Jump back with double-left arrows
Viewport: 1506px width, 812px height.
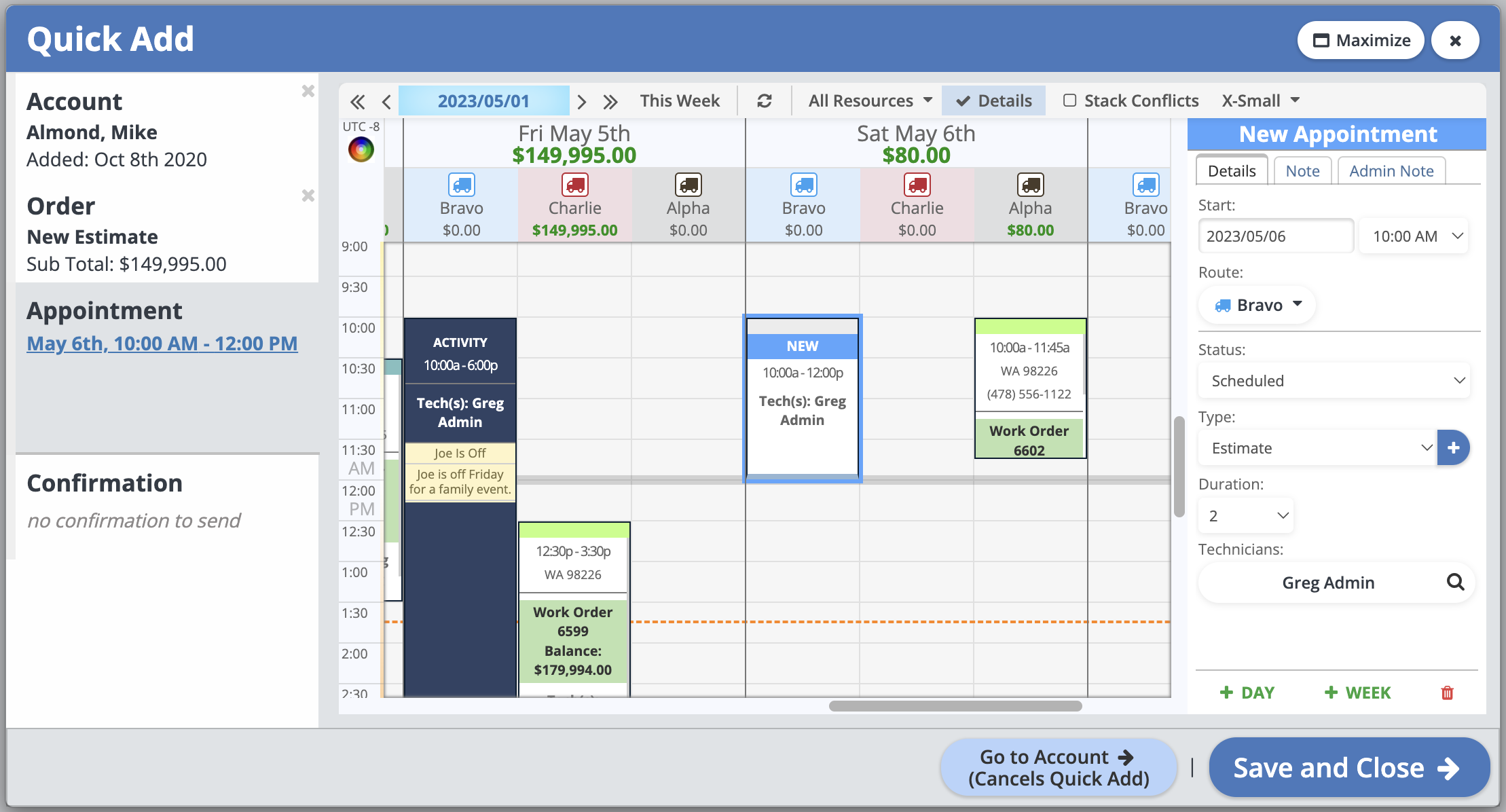point(357,102)
